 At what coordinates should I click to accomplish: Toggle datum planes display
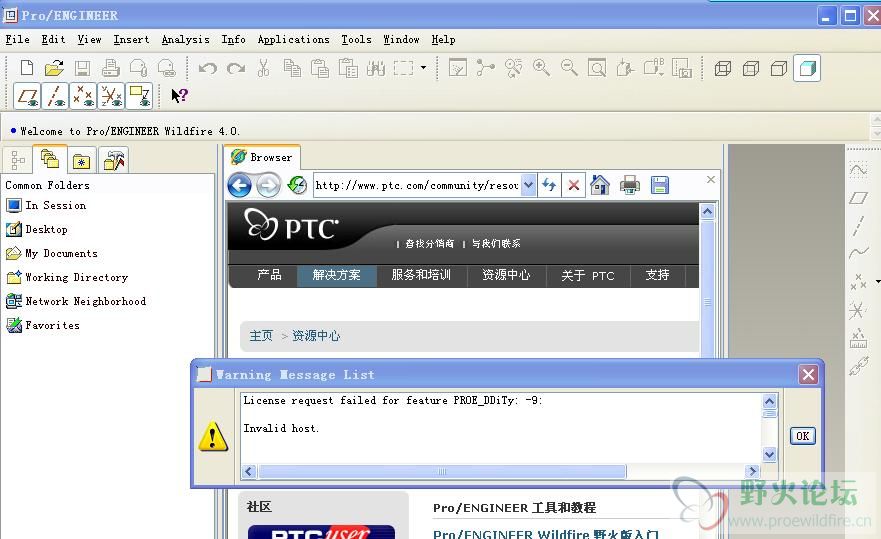tap(27, 96)
